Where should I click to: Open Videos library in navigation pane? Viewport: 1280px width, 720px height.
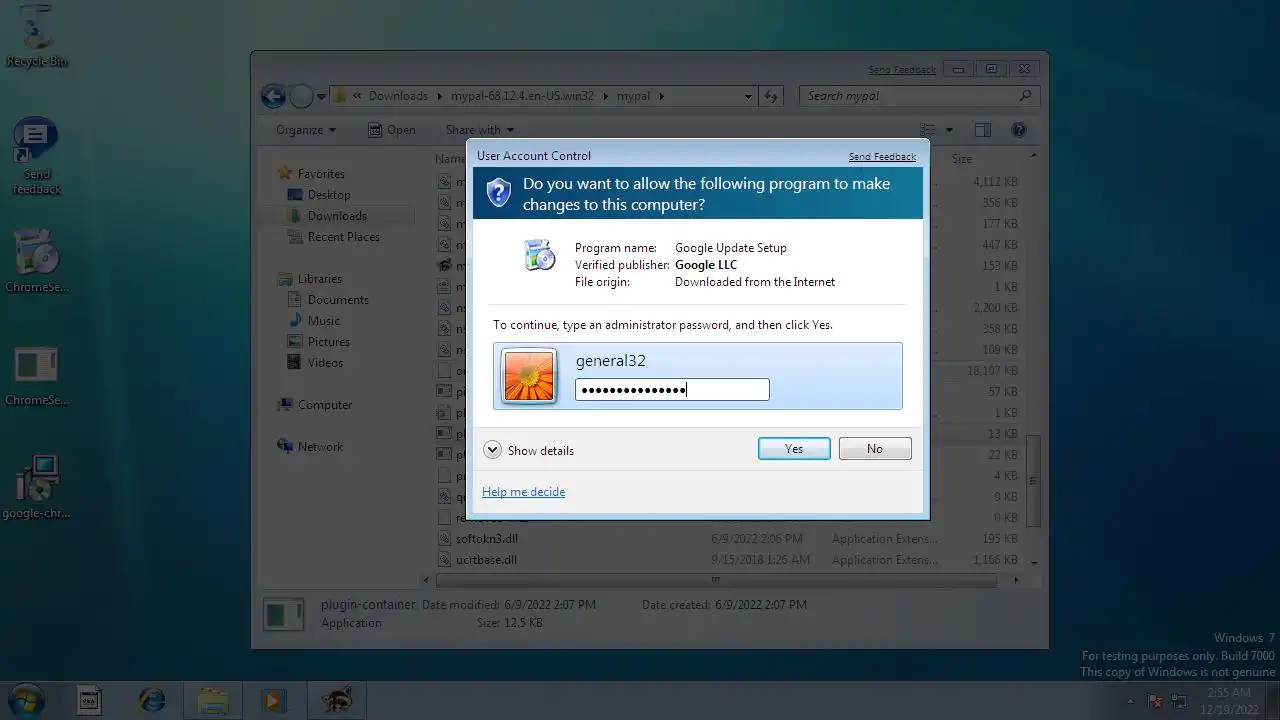[x=325, y=363]
